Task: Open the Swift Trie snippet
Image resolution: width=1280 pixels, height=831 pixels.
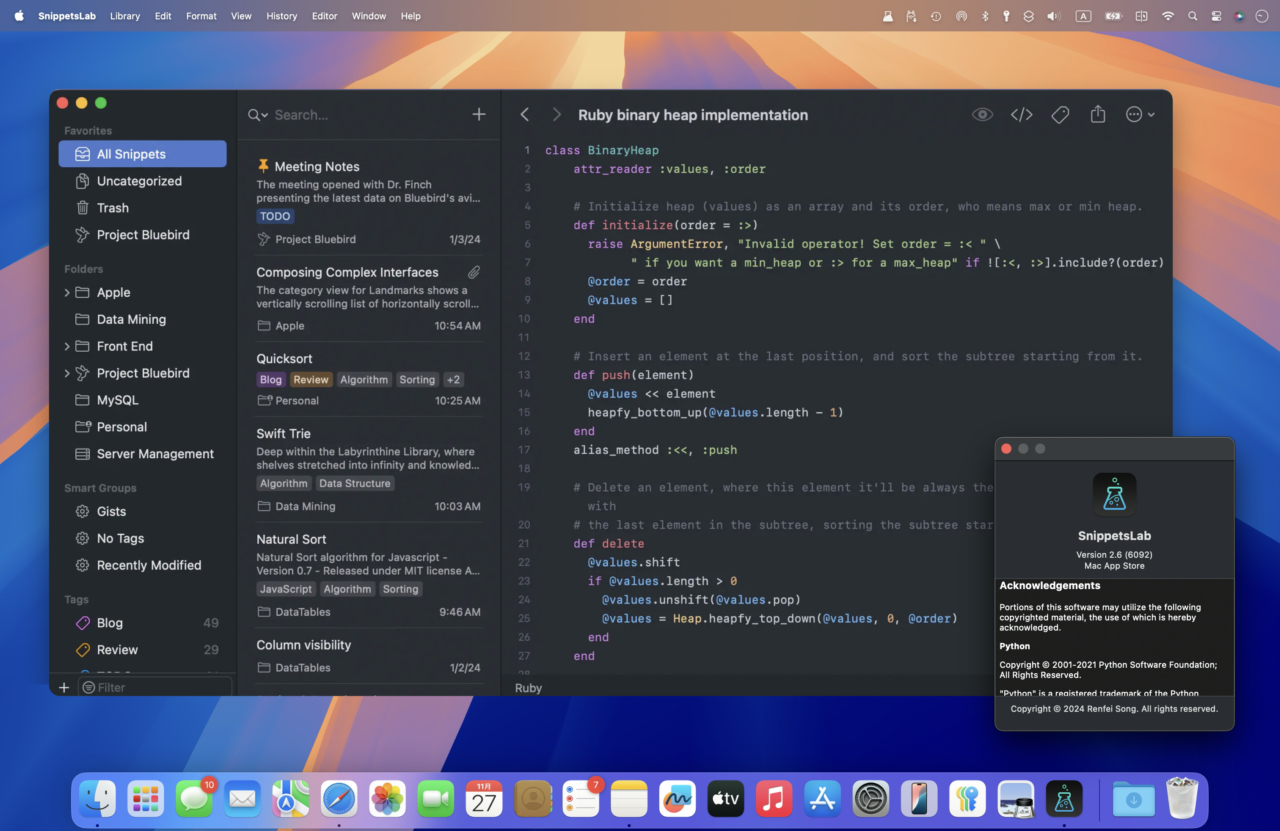Action: coord(368,470)
